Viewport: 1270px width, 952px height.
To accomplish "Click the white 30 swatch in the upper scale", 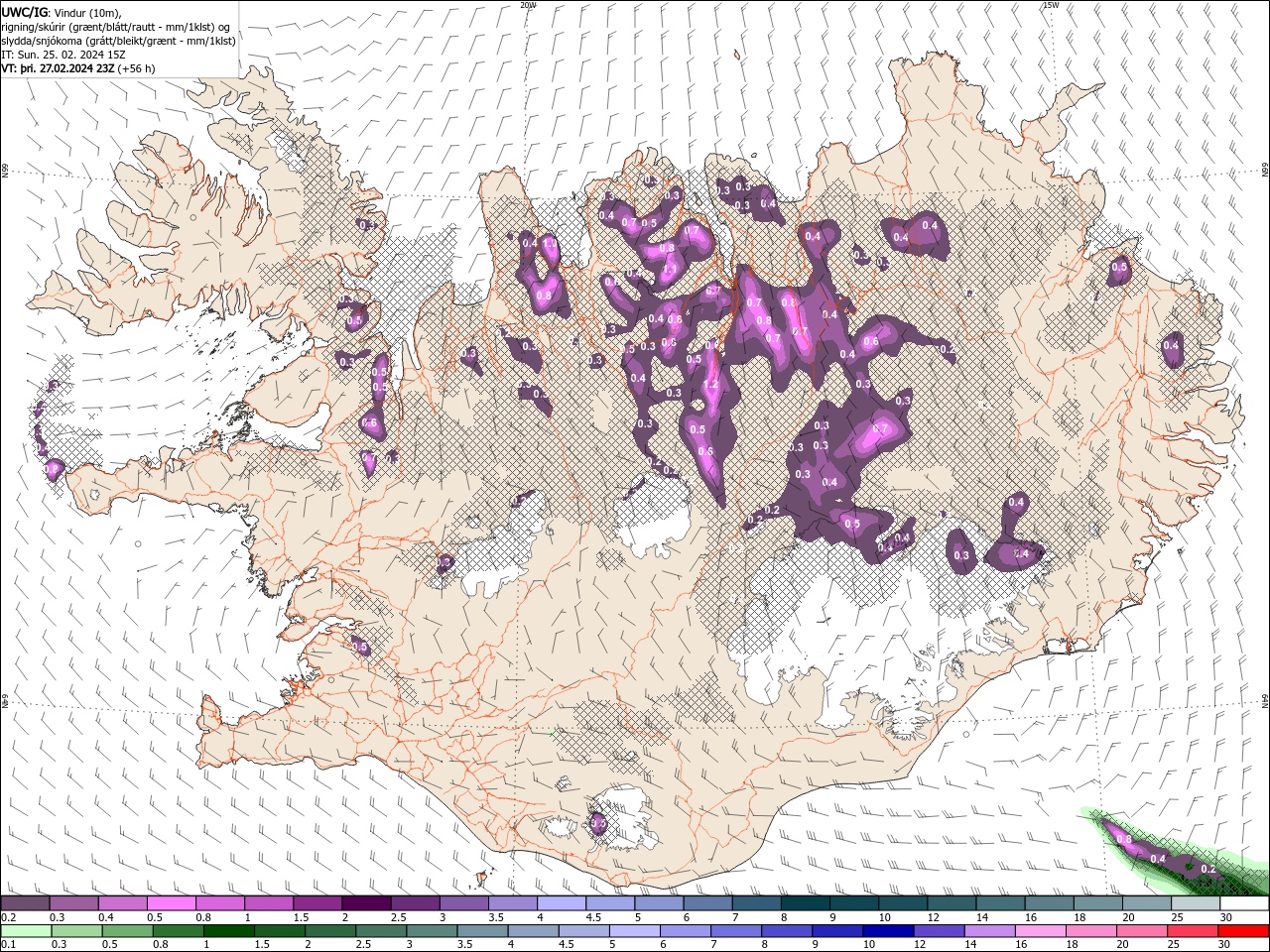I will point(1245,902).
